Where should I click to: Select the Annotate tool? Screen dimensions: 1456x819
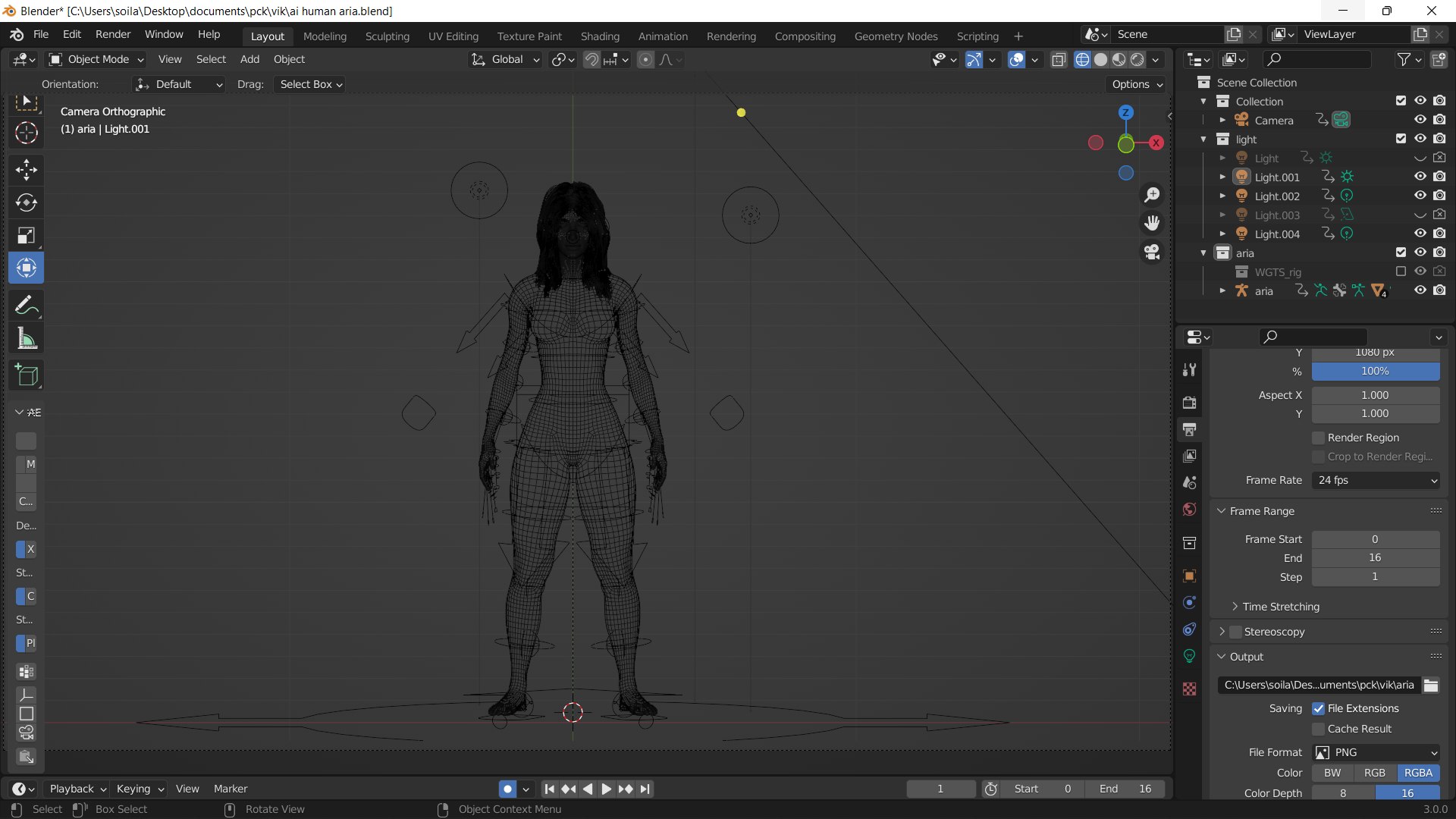tap(27, 306)
